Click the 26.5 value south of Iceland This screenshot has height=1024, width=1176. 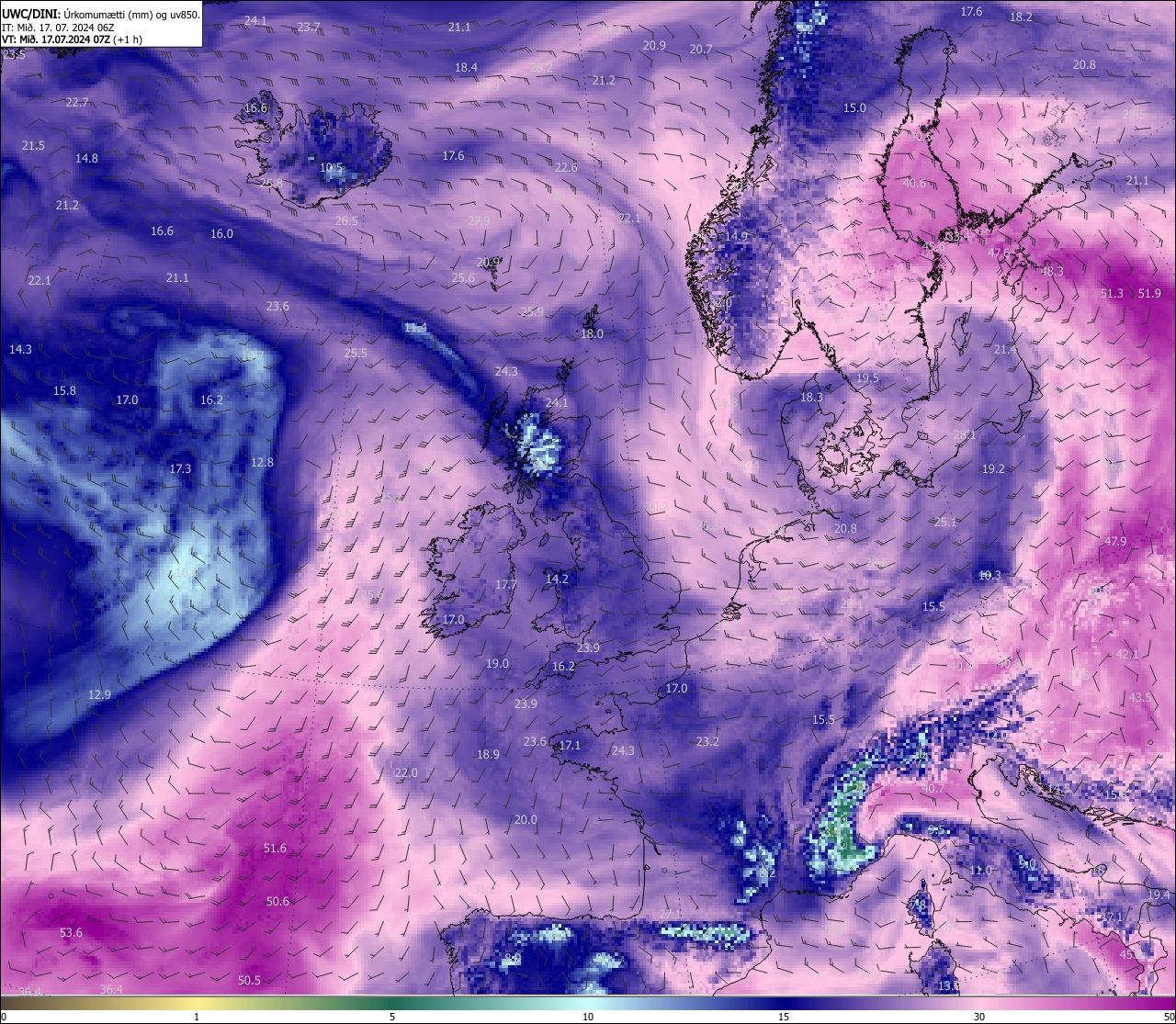pyautogui.click(x=346, y=220)
